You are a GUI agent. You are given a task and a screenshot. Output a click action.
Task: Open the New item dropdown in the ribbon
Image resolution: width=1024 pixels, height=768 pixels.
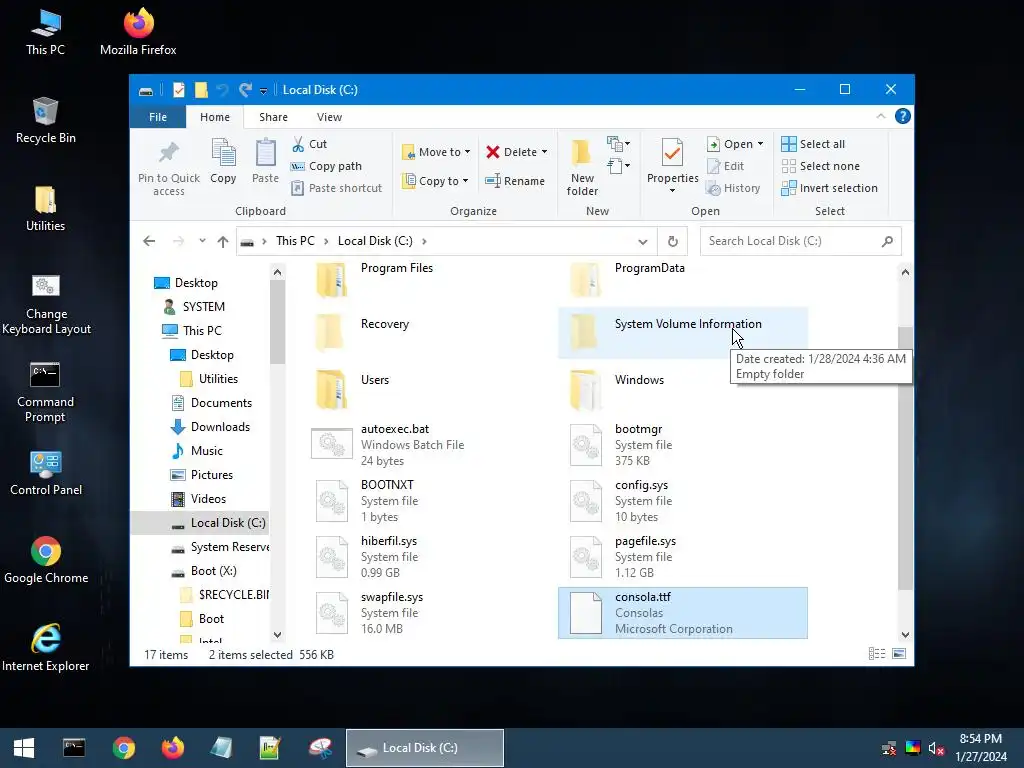618,144
